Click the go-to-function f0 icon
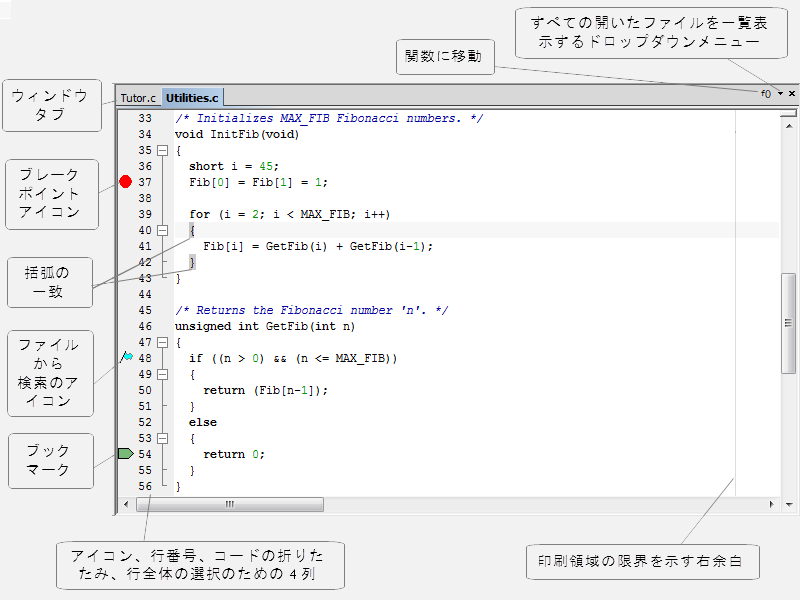 [765, 92]
